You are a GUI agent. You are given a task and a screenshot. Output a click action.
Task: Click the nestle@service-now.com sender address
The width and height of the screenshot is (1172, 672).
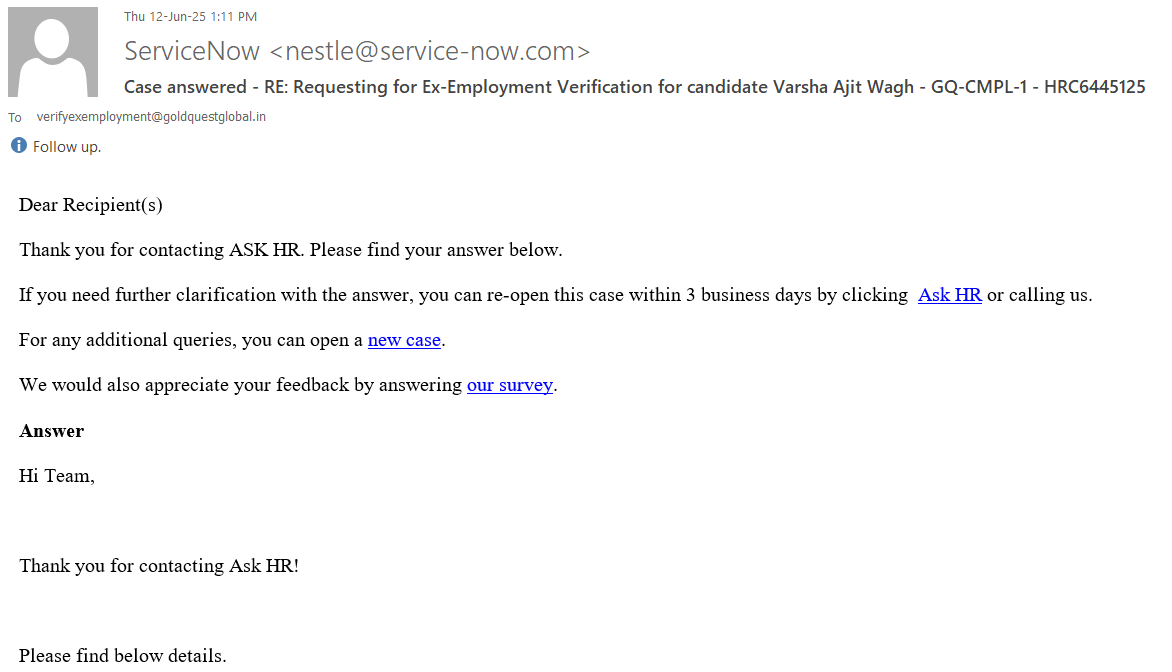click(x=430, y=51)
